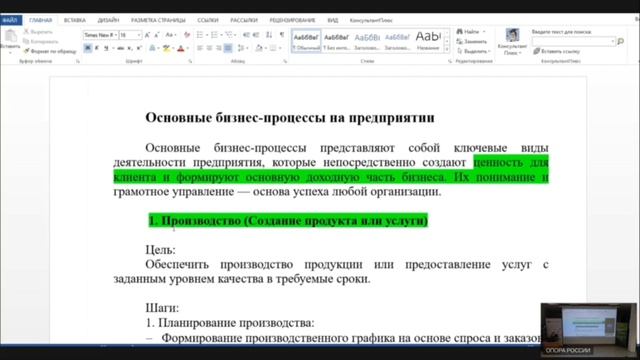The height and width of the screenshot is (360, 640).
Task: Switch to the Вставка tab
Action: coord(75,20)
